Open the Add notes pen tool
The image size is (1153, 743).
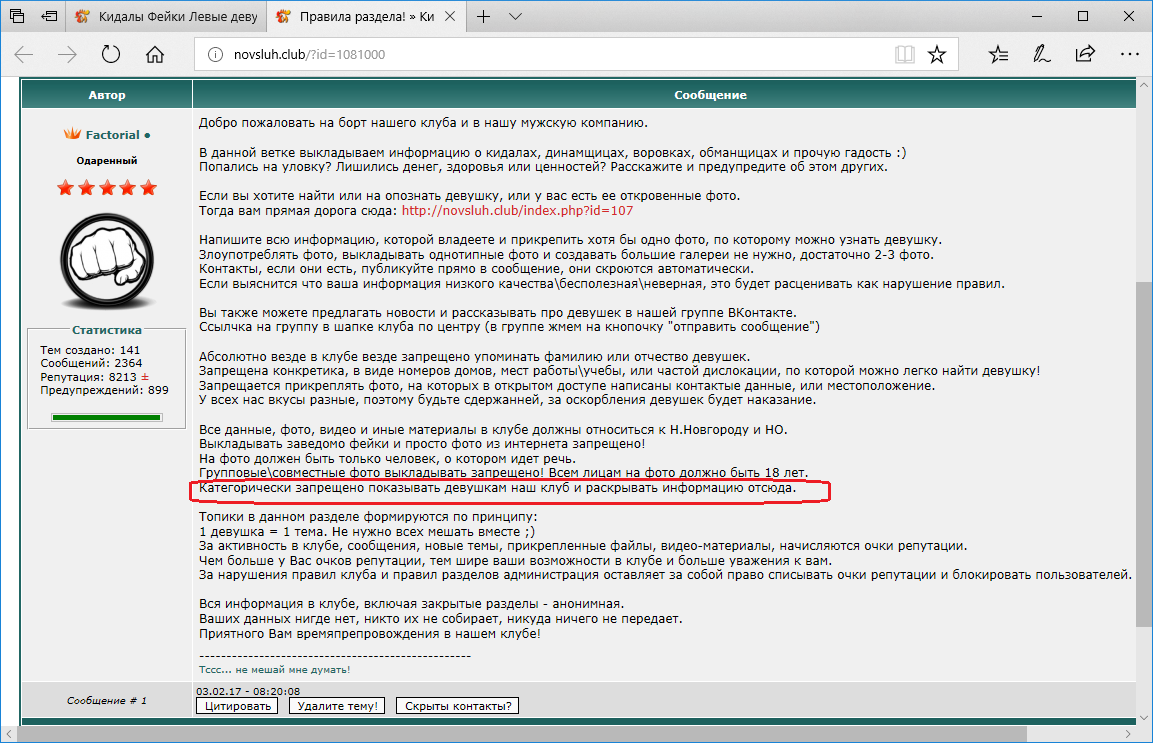pos(1042,55)
